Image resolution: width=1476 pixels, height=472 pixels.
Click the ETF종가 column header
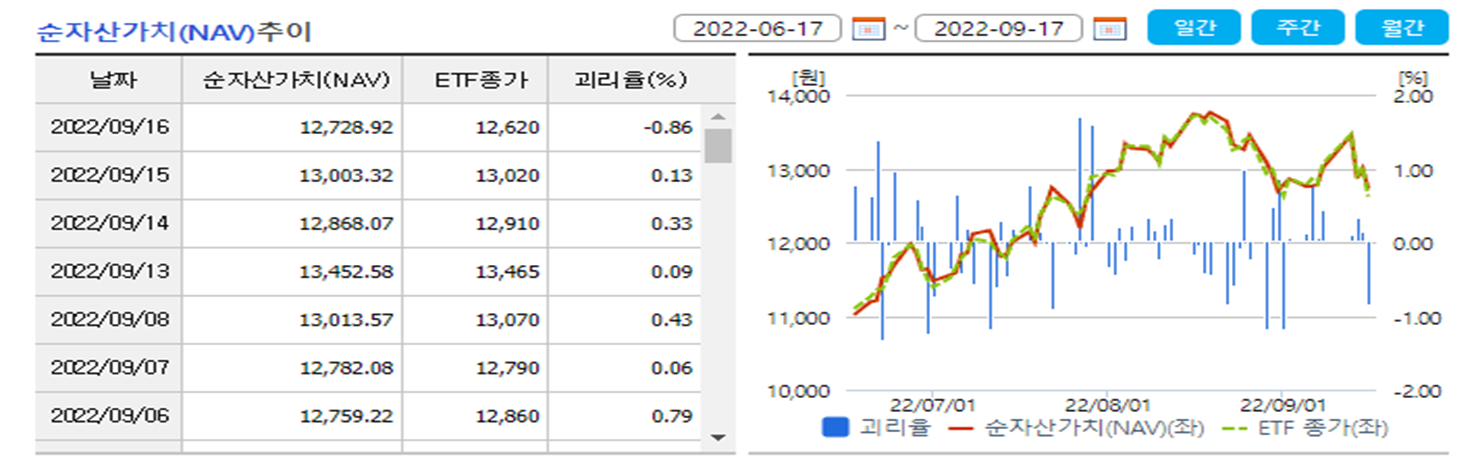coord(475,80)
